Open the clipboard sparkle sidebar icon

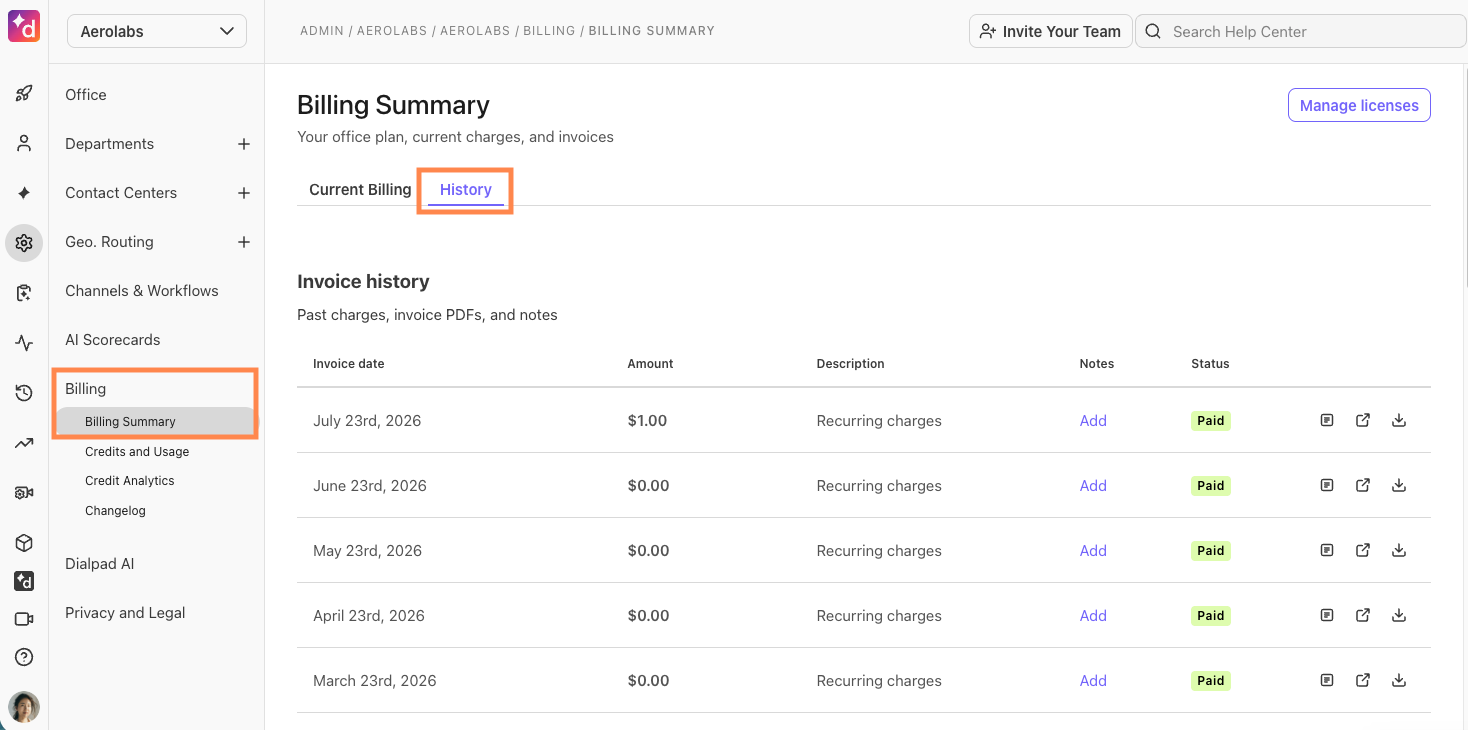[x=24, y=293]
